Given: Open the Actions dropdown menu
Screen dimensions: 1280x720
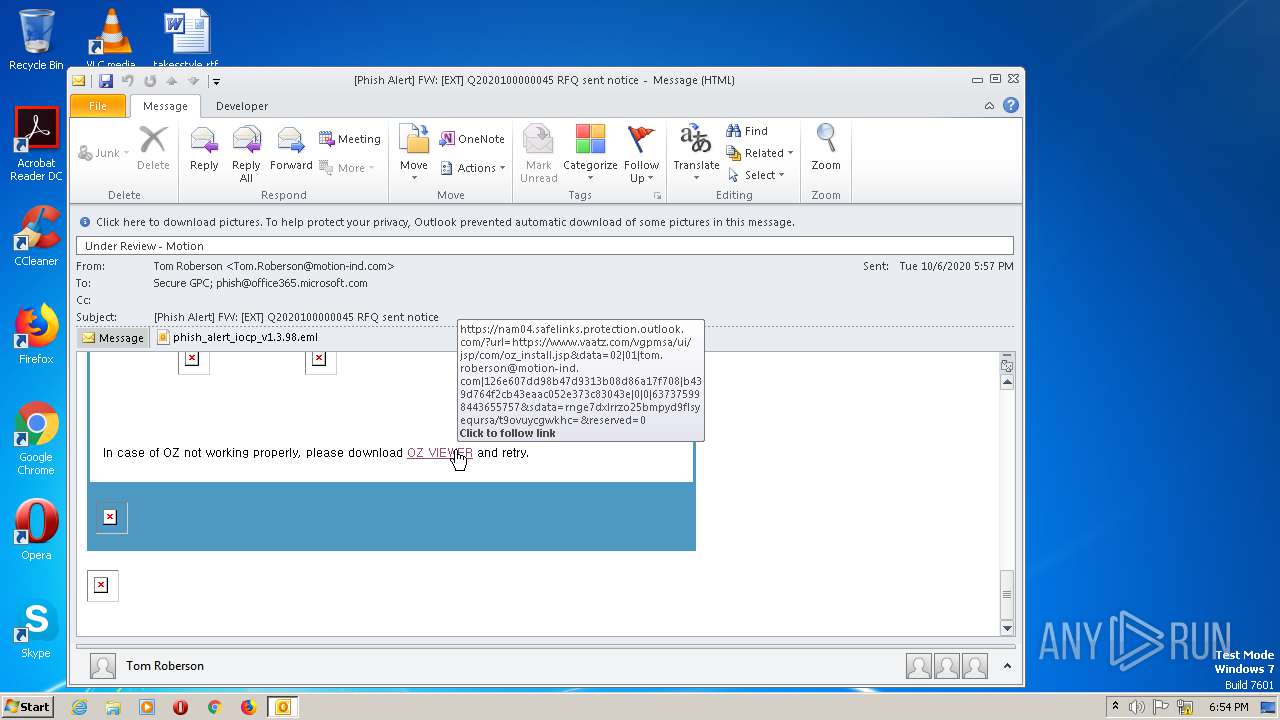Looking at the screenshot, I should (473, 168).
